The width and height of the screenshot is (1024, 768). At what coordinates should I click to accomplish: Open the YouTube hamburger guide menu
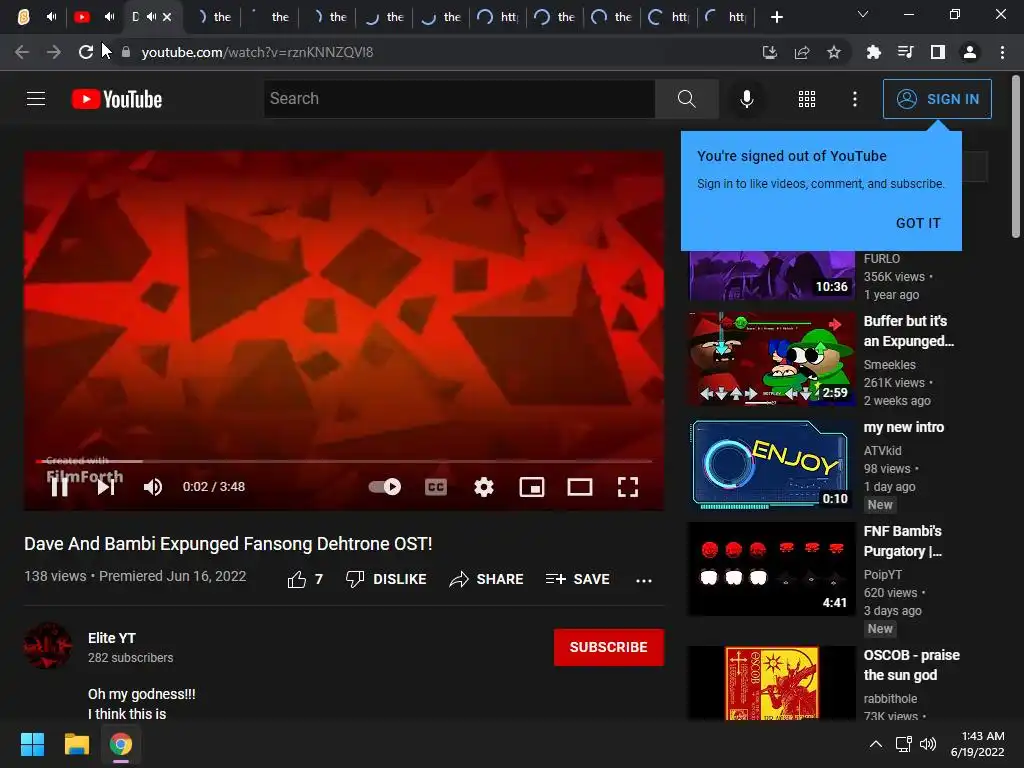tap(36, 99)
